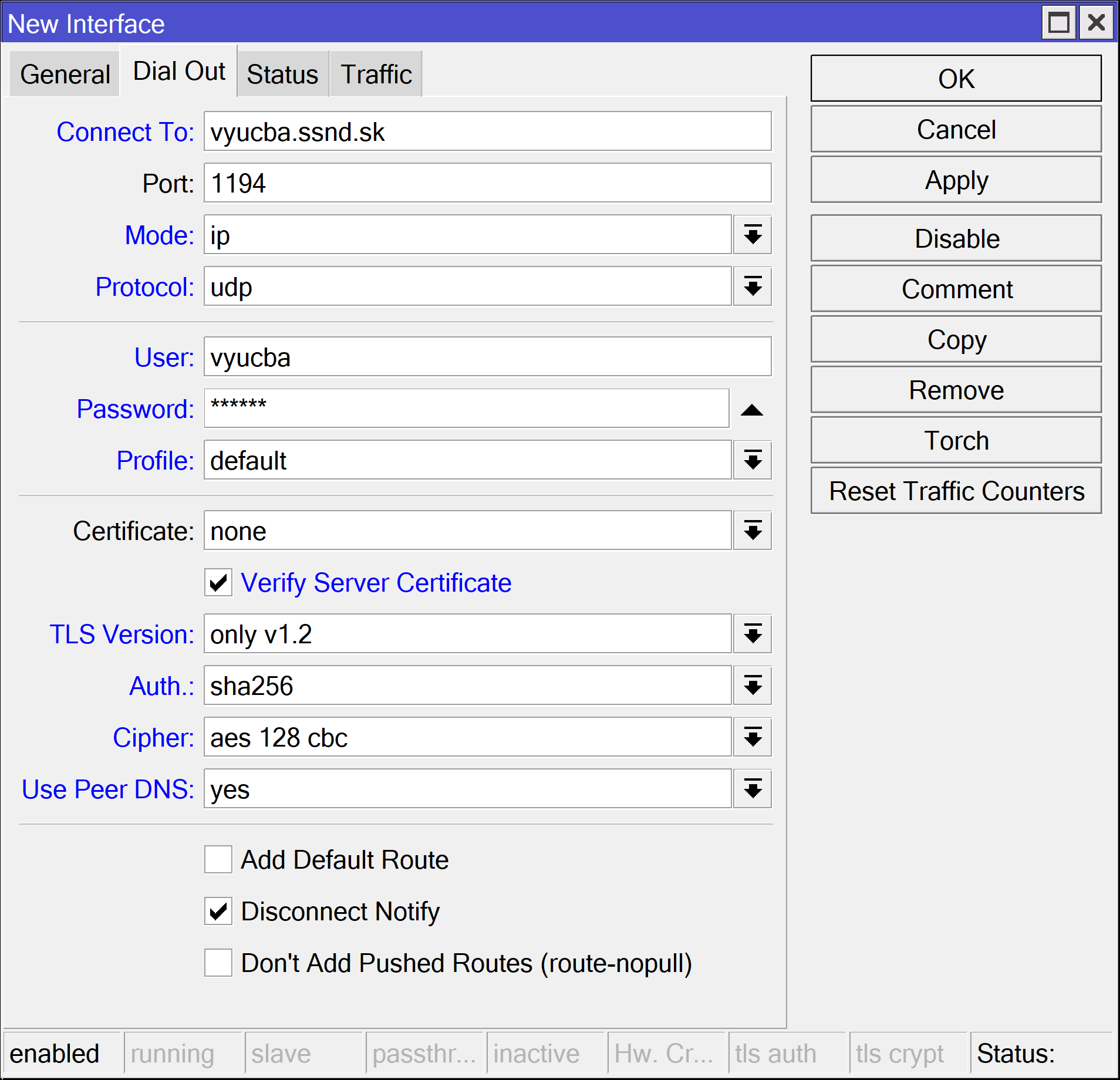The width and height of the screenshot is (1120, 1080).
Task: Open the Certificate dropdown
Action: pos(752,531)
